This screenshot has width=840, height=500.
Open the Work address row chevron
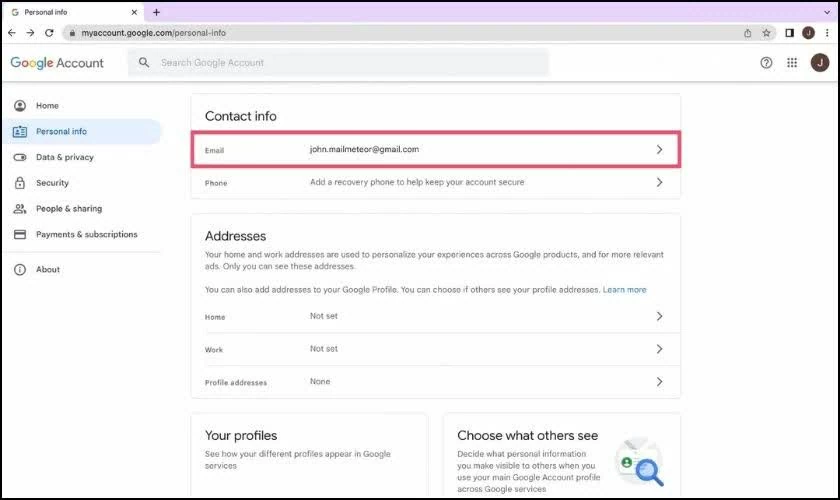[659, 349]
